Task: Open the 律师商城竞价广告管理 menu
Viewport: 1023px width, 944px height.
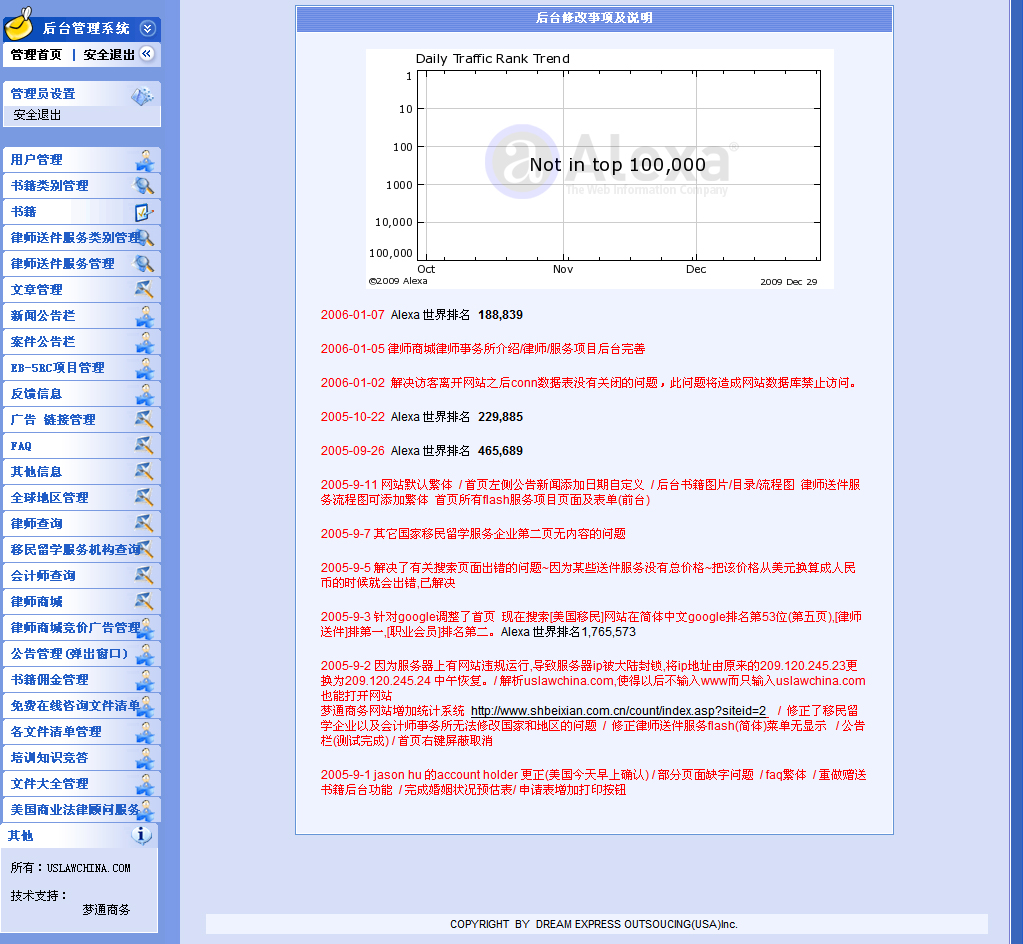Action: 82,628
